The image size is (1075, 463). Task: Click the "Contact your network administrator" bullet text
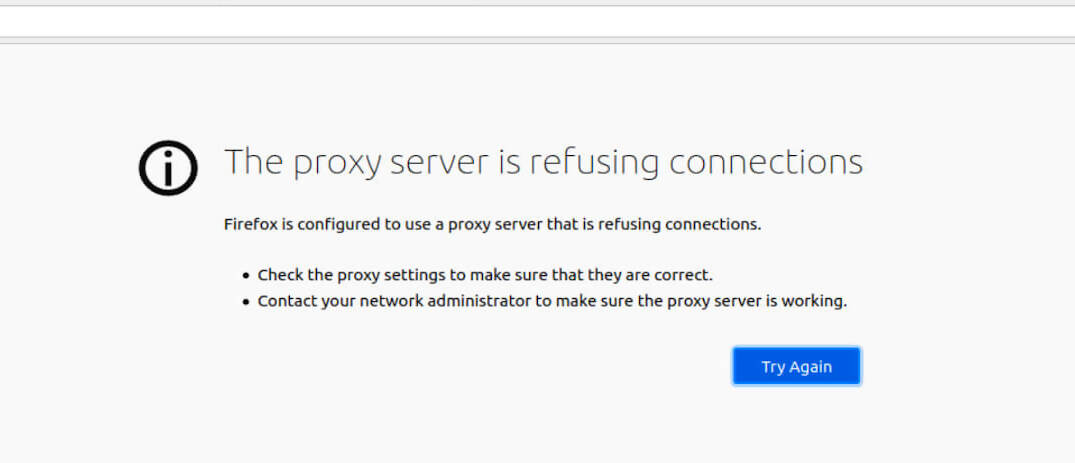552,300
